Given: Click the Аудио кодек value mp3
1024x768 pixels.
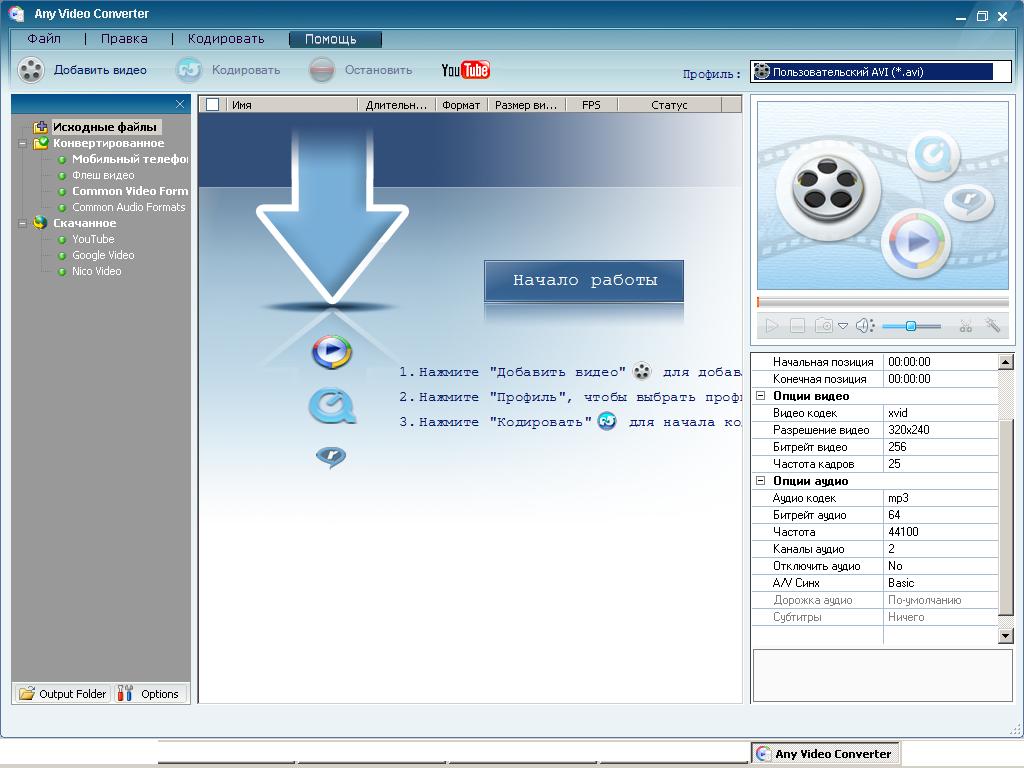Looking at the screenshot, I should click(x=940, y=498).
